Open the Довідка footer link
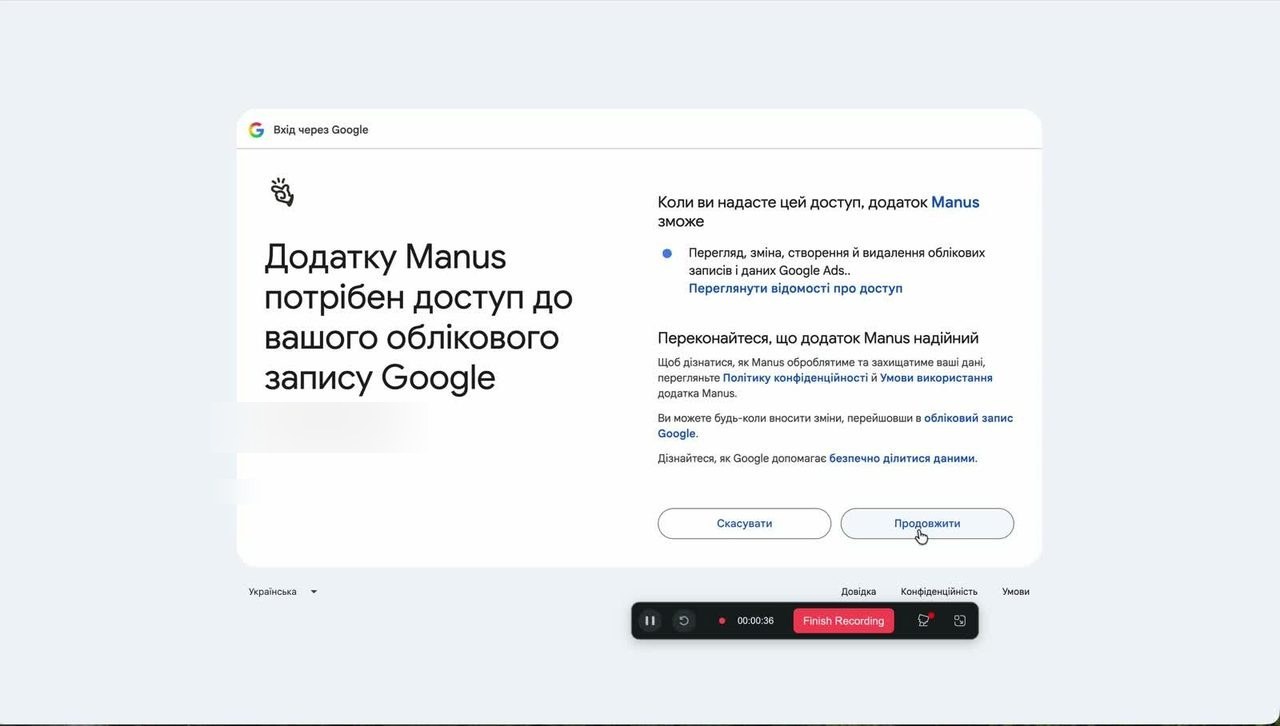The height and width of the screenshot is (726, 1280). [x=858, y=592]
